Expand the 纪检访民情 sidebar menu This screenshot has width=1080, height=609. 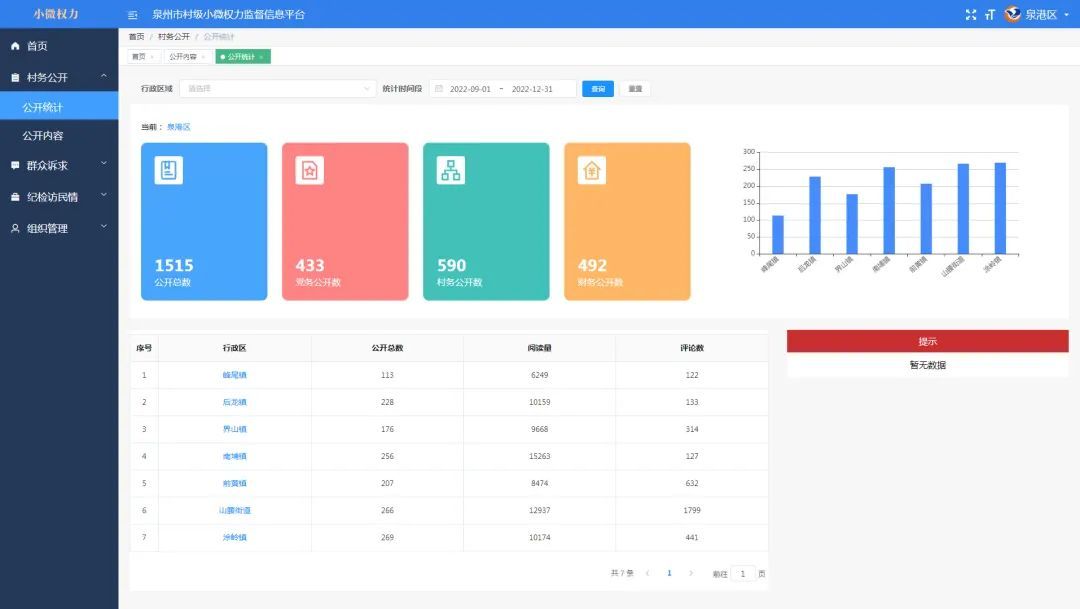[59, 197]
